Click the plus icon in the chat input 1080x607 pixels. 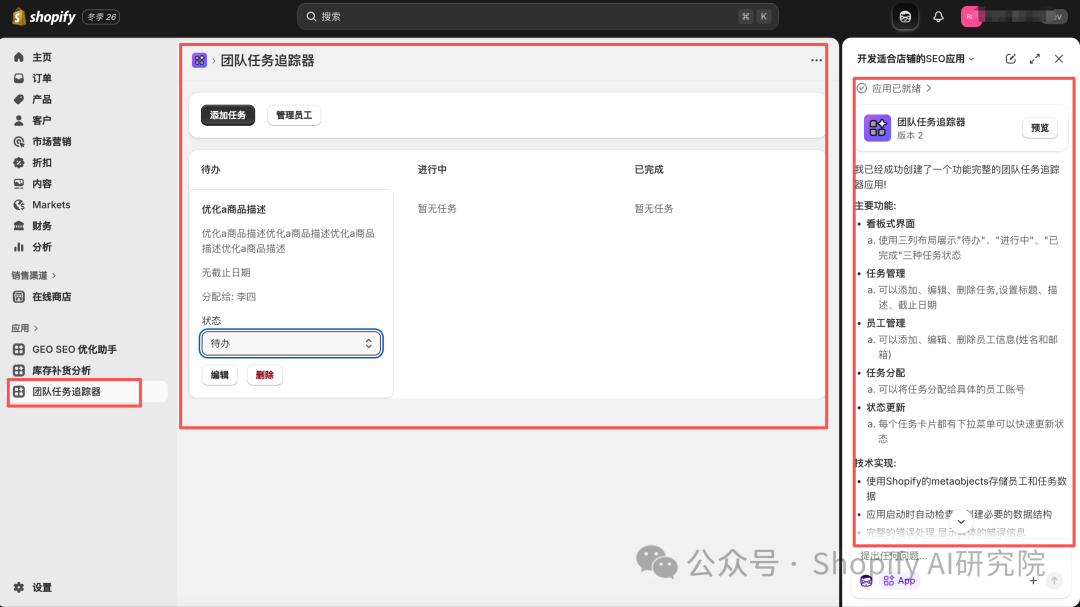click(x=1032, y=581)
